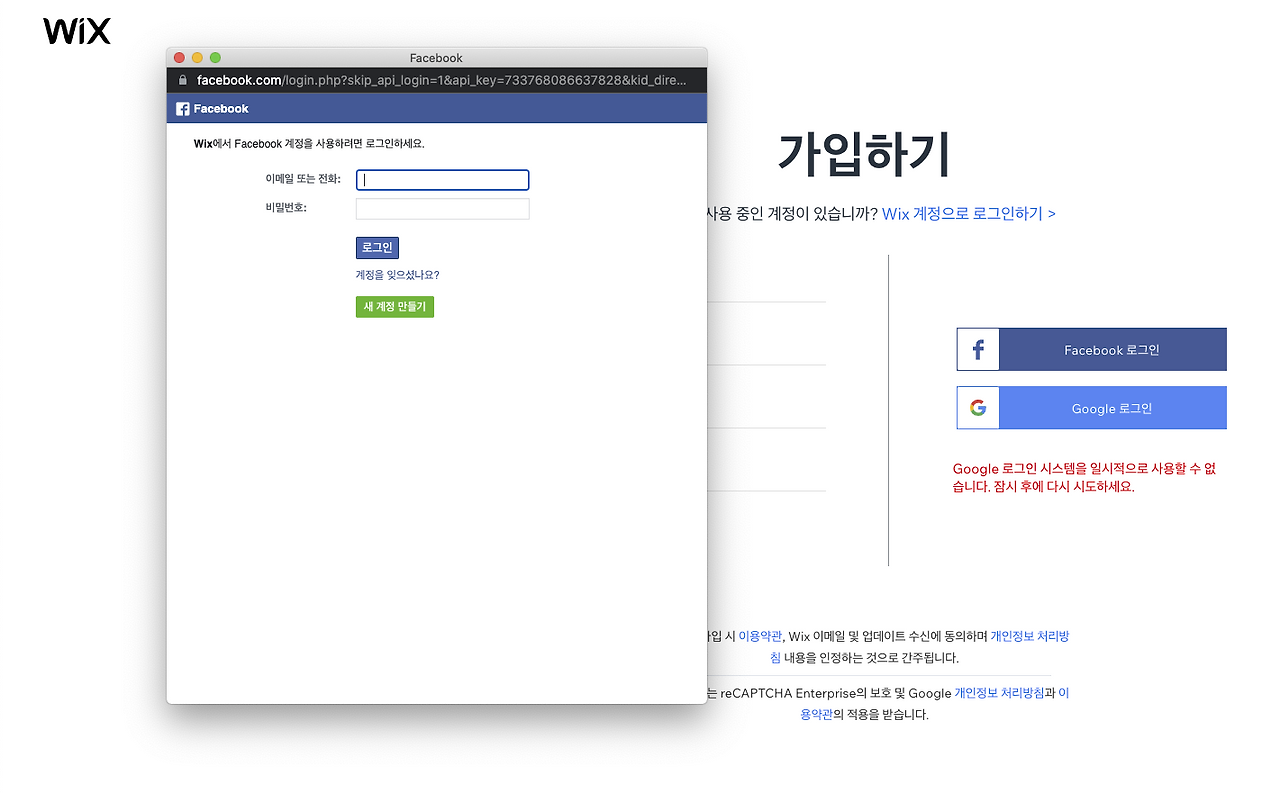Screen dimensions: 1280x793
Task: Click the Facebook window title bar text
Action: [436, 58]
